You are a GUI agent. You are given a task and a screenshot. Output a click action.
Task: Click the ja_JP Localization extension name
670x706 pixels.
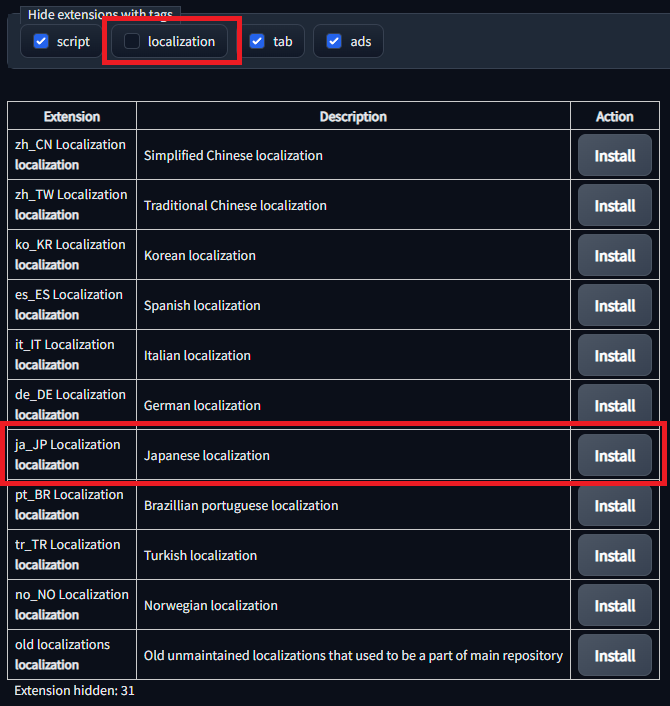click(x=67, y=445)
